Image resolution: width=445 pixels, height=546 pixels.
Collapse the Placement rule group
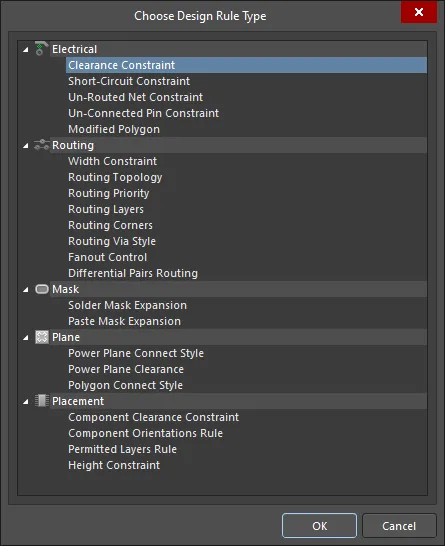pyautogui.click(x=25, y=402)
